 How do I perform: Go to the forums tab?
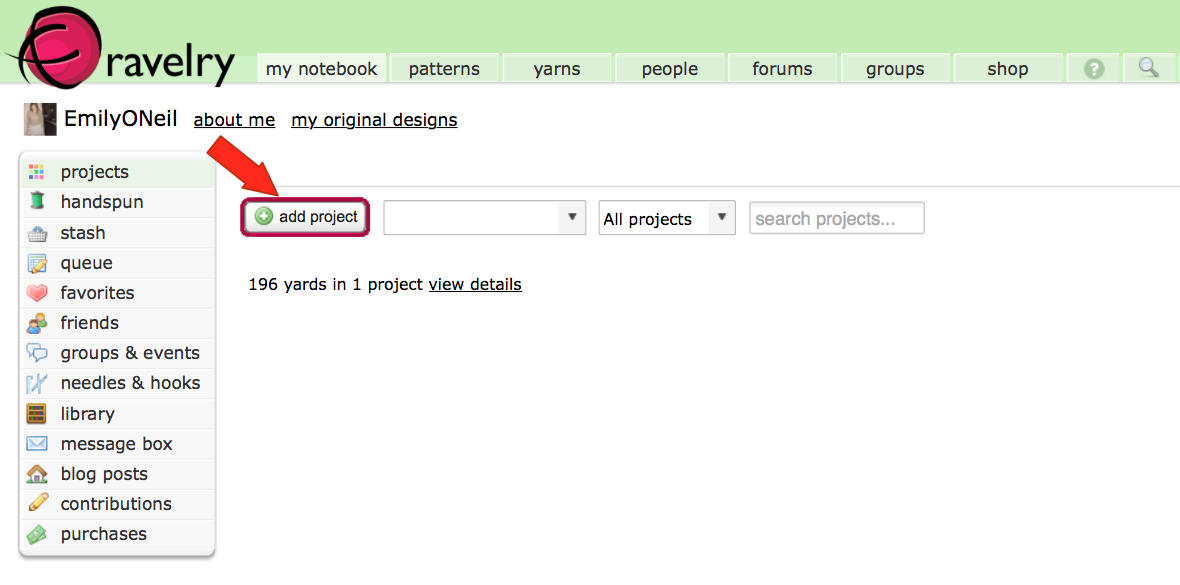pyautogui.click(x=782, y=69)
